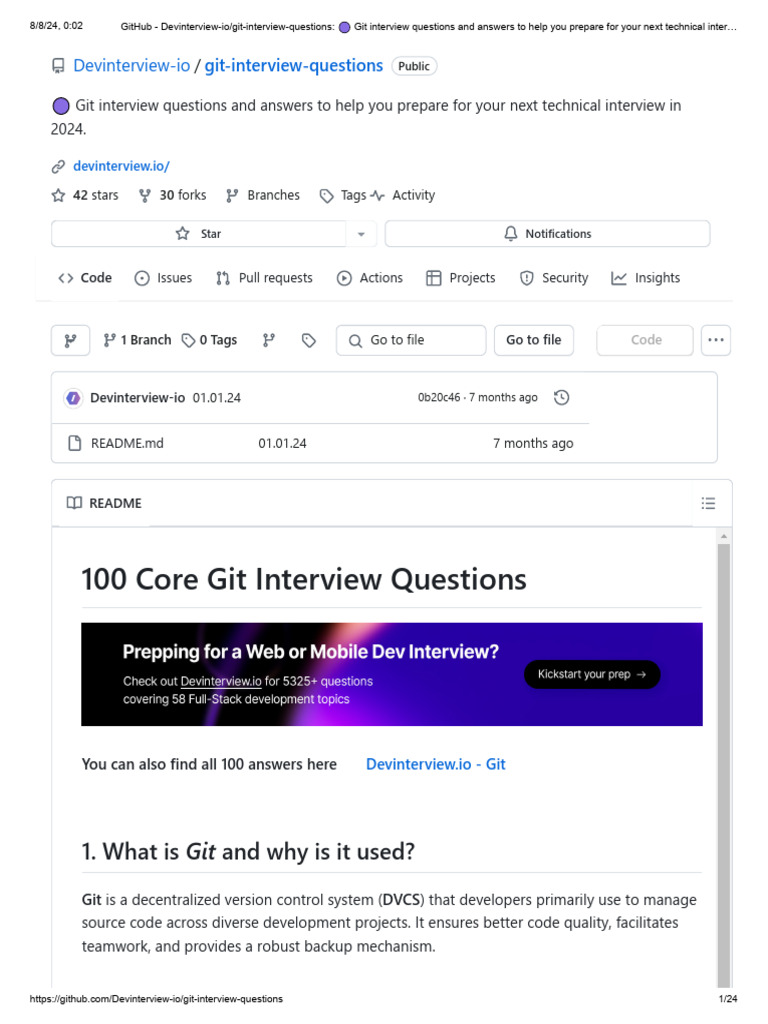
Task: Click the README book icon
Action: [74, 503]
